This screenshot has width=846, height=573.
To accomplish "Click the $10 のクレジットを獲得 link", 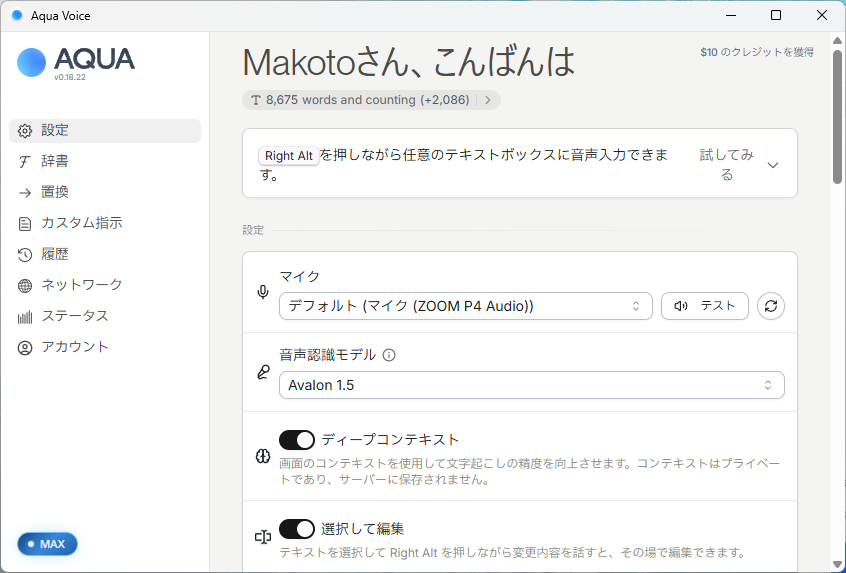I will (x=757, y=52).
